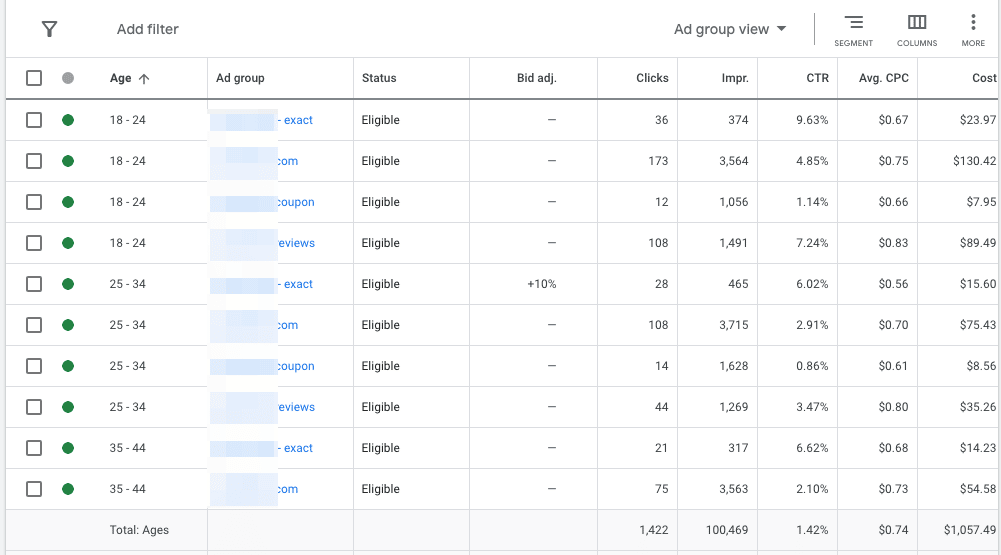Open status dropdown on the $130.42 row
Viewport: 1001px width, 555px height.
coord(380,161)
